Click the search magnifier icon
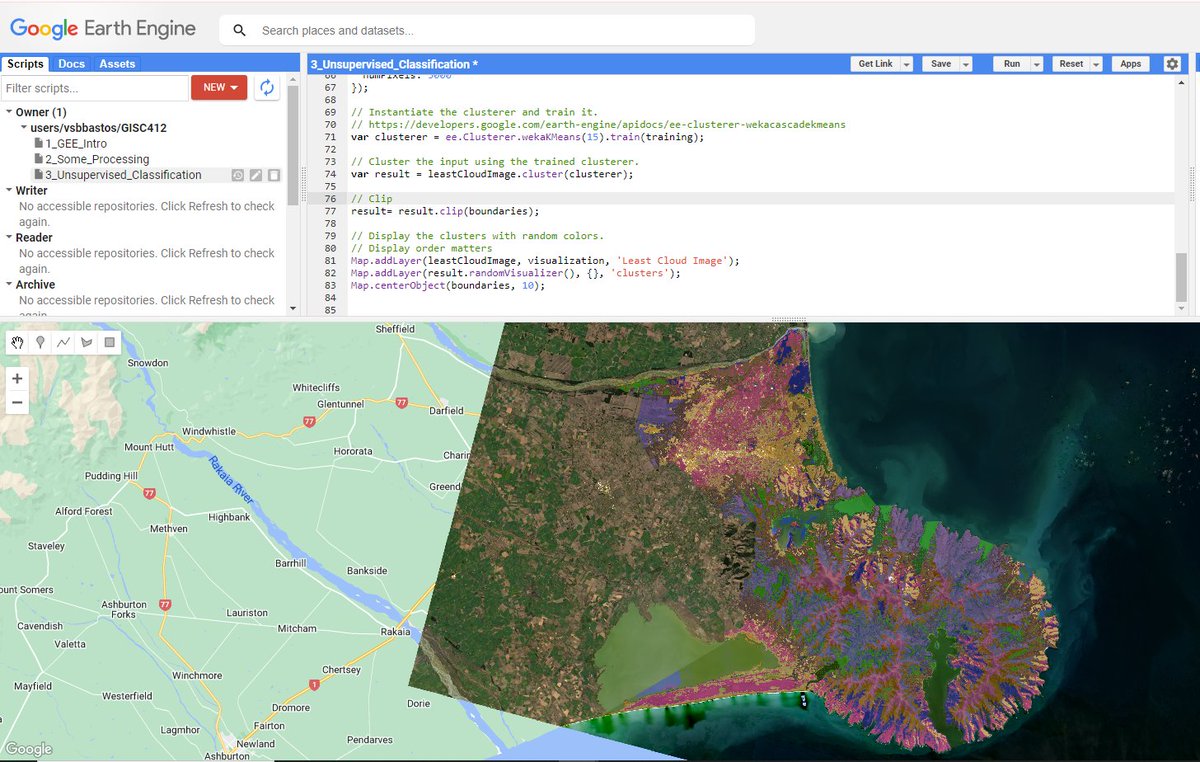Screen dimensions: 1200x762 (x=240, y=30)
